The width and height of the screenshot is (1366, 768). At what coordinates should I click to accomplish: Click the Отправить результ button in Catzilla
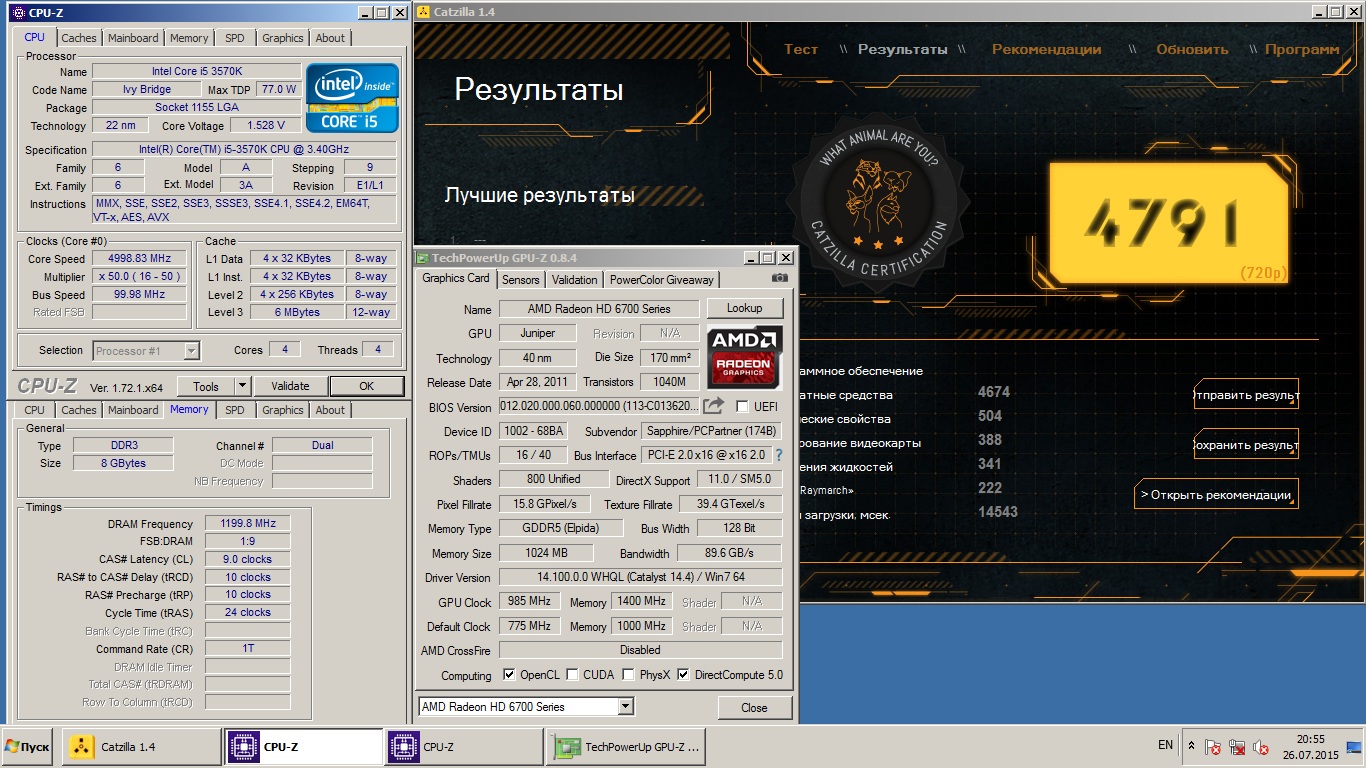tap(1246, 395)
